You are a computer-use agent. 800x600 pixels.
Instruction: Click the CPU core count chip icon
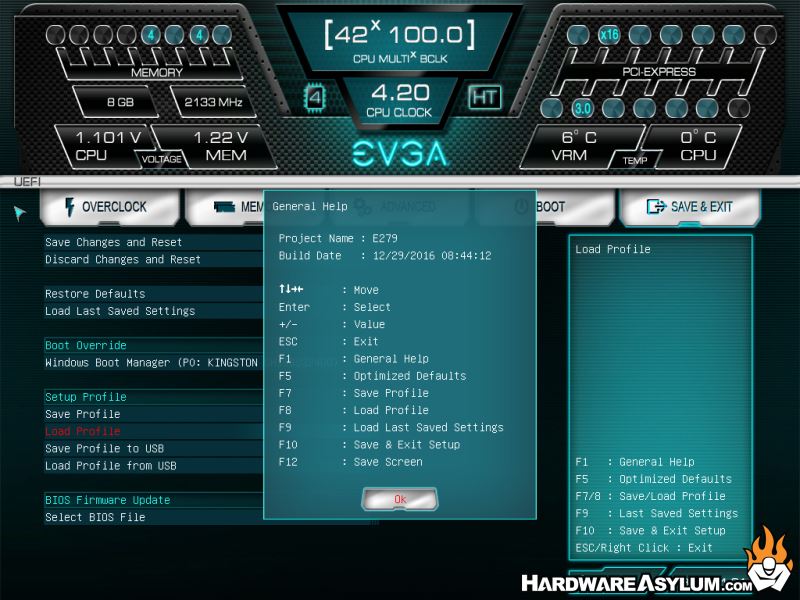tap(315, 97)
